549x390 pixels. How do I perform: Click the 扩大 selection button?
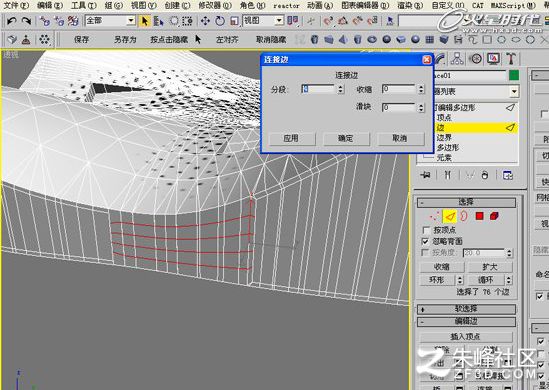click(x=490, y=267)
